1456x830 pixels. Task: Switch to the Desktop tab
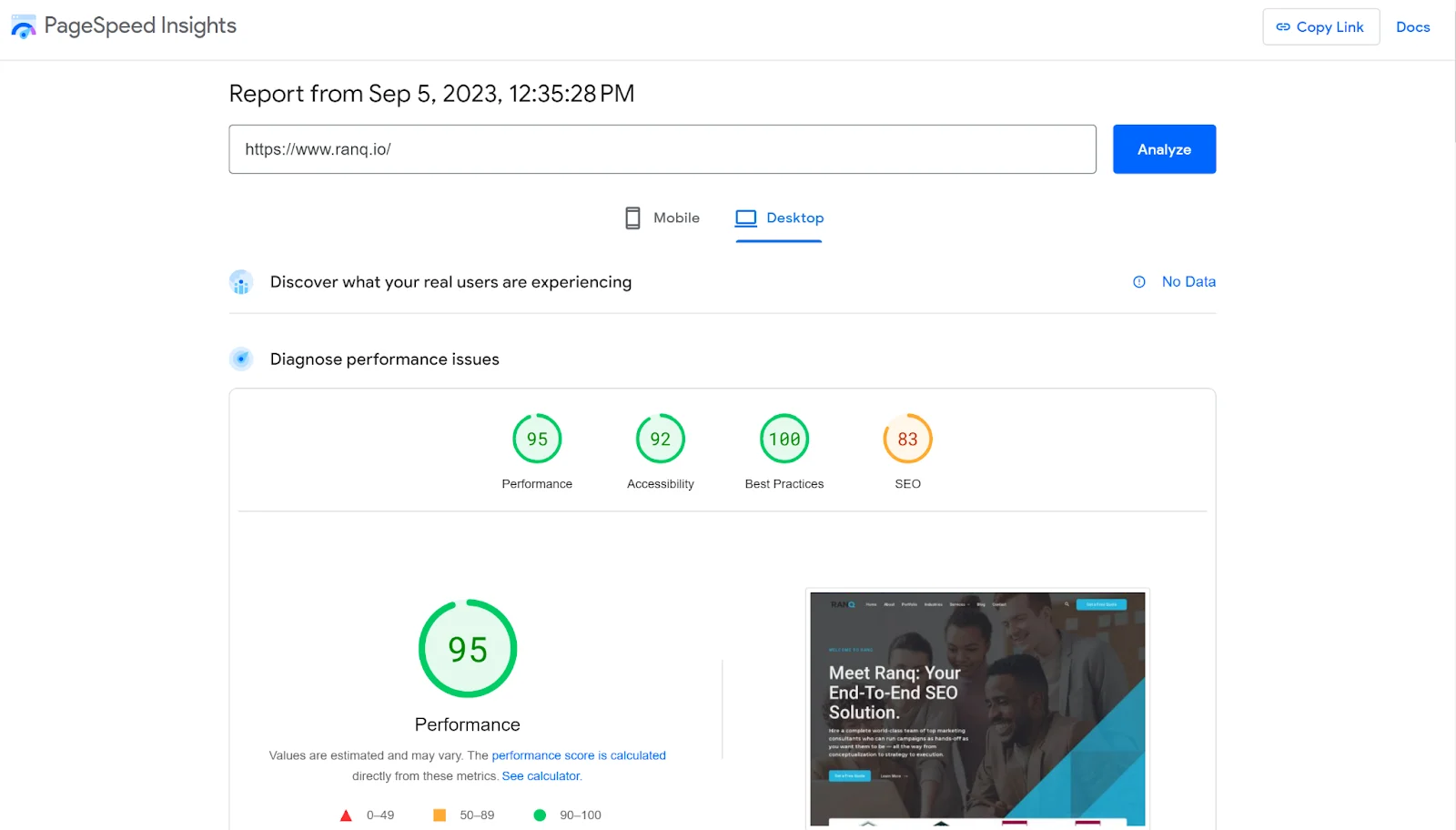[780, 218]
